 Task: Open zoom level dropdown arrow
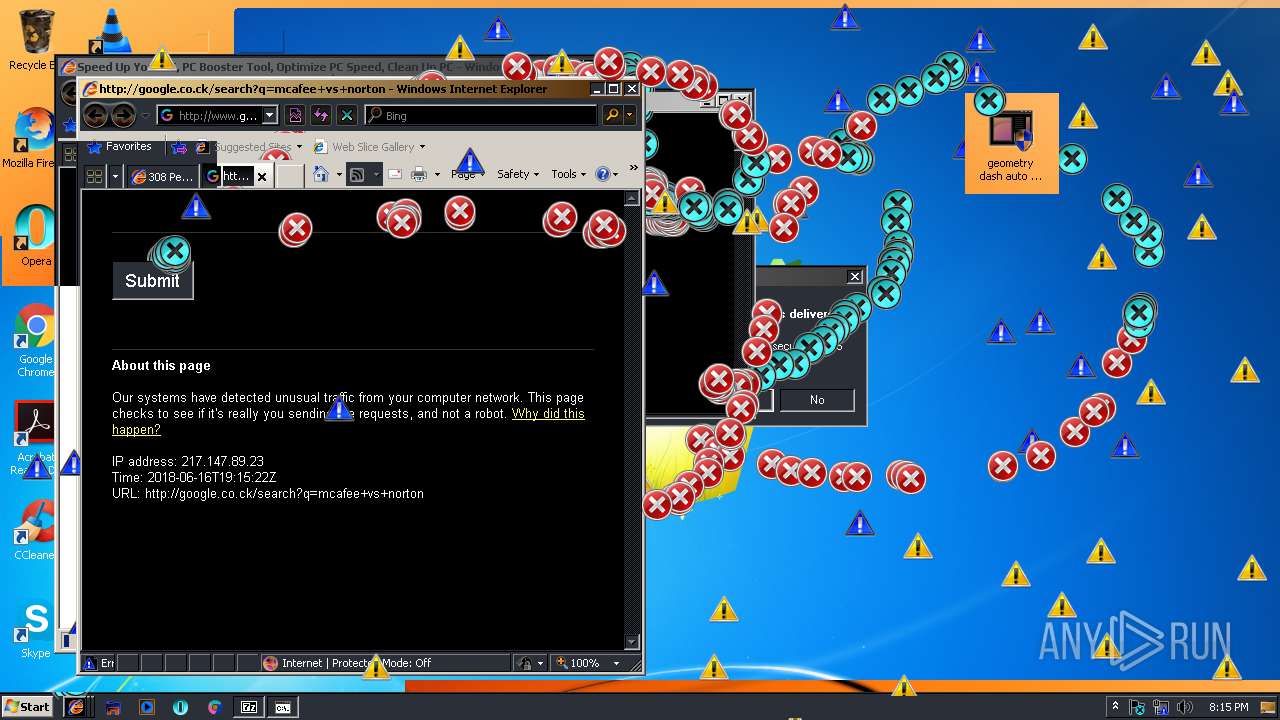[x=616, y=663]
